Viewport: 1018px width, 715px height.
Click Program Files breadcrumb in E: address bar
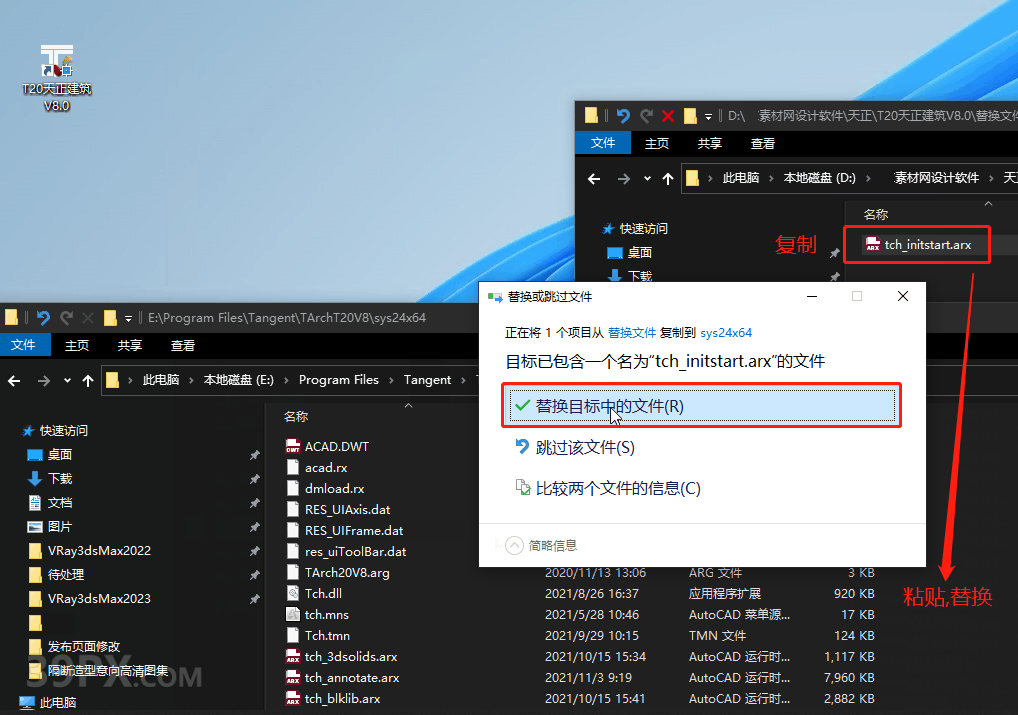point(338,380)
